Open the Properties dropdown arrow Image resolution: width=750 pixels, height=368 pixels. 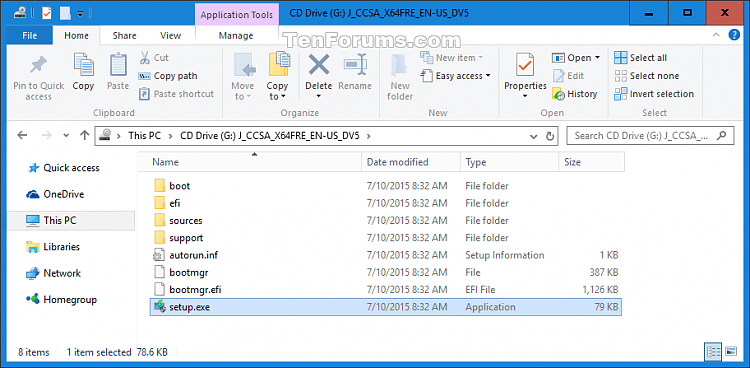[x=525, y=97]
